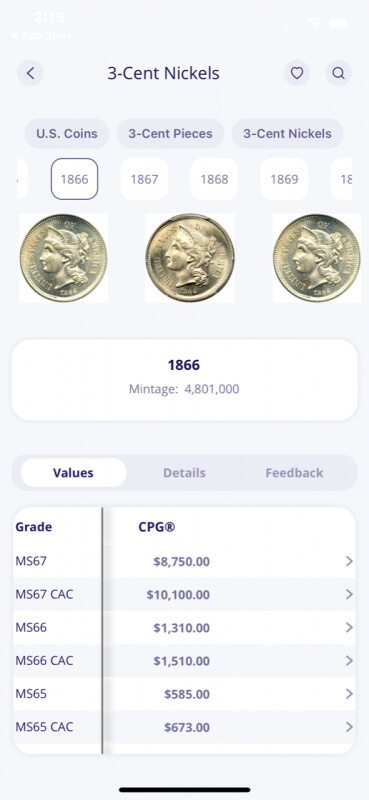This screenshot has width=369, height=800.
Task: Return to App Store link
Action: [41, 35]
